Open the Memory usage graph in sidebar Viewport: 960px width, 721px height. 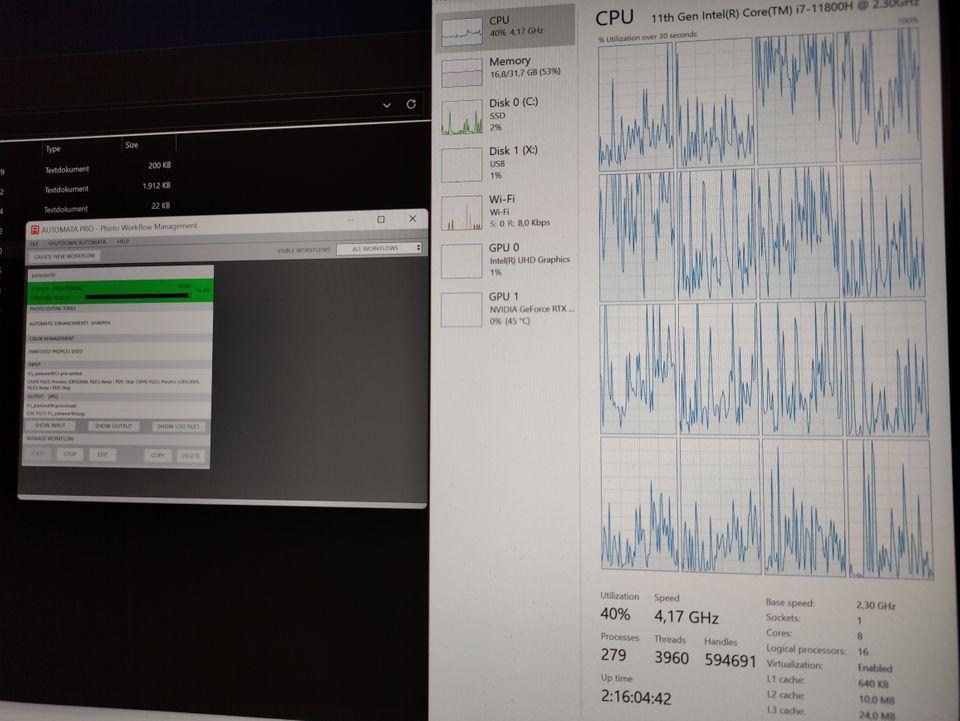461,69
